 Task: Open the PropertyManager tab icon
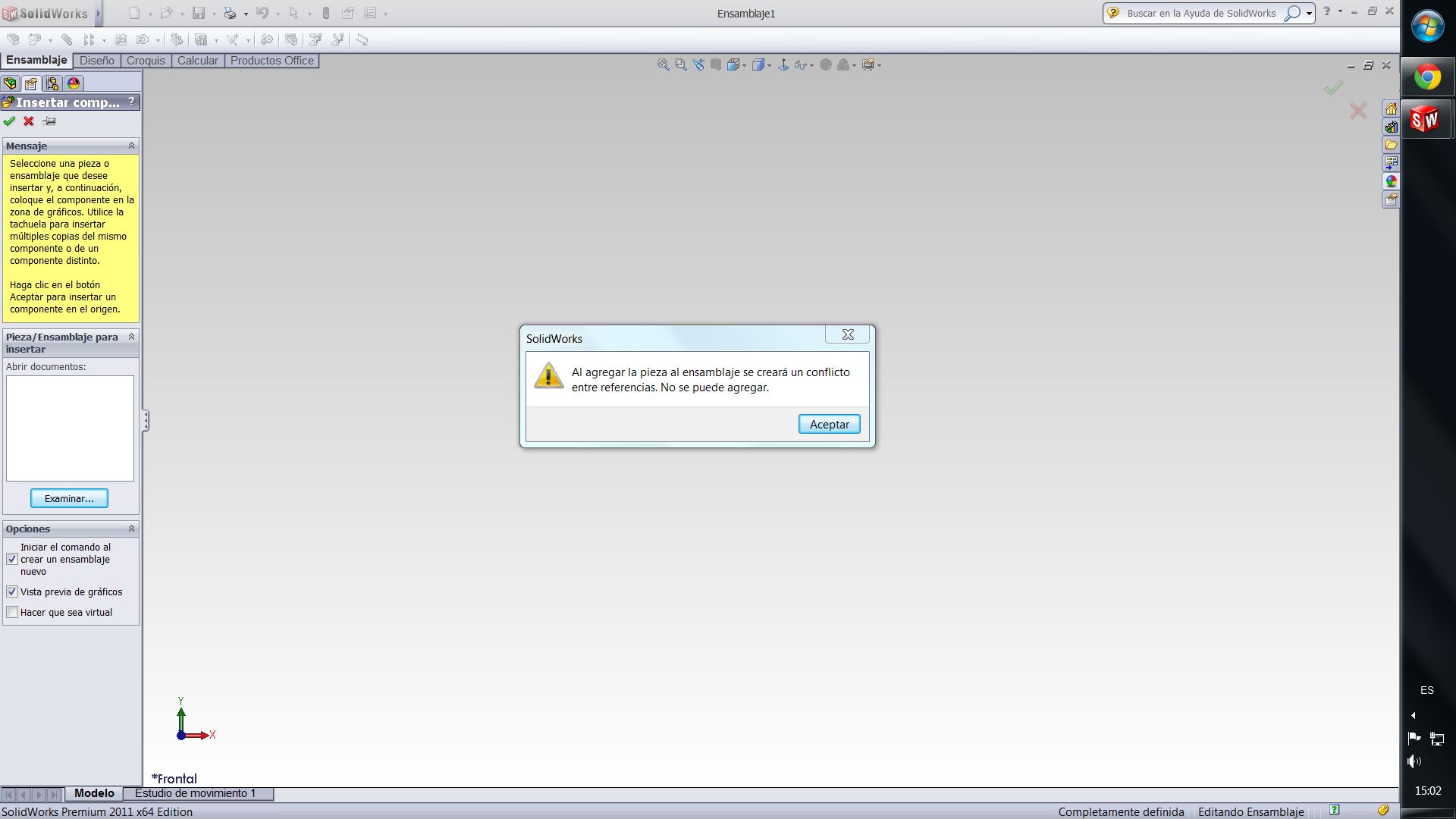pyautogui.click(x=31, y=83)
